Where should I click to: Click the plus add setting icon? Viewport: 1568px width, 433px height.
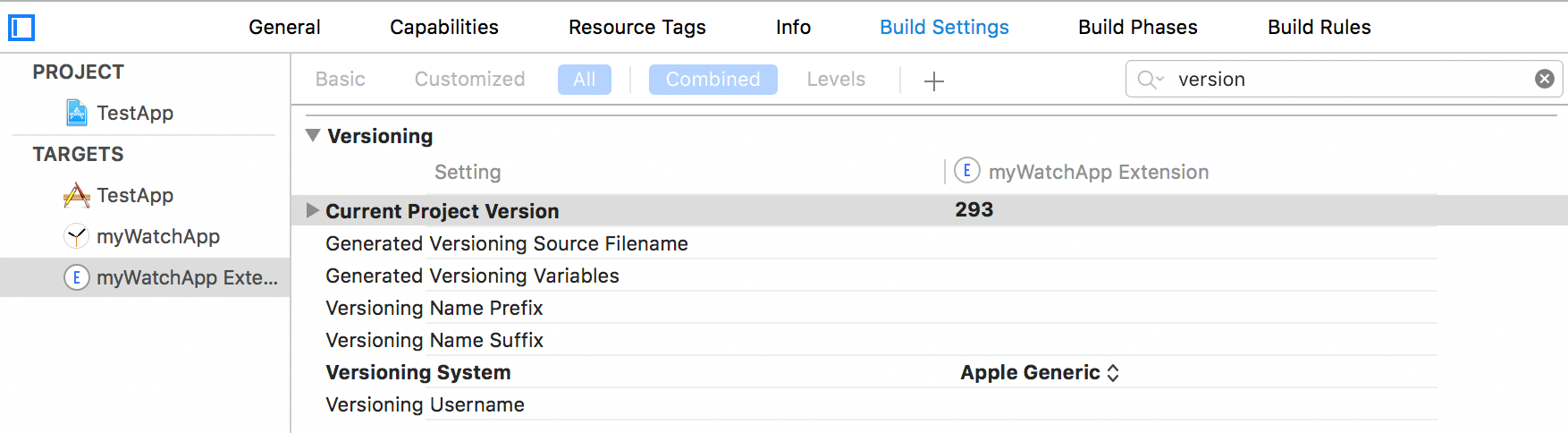[933, 81]
